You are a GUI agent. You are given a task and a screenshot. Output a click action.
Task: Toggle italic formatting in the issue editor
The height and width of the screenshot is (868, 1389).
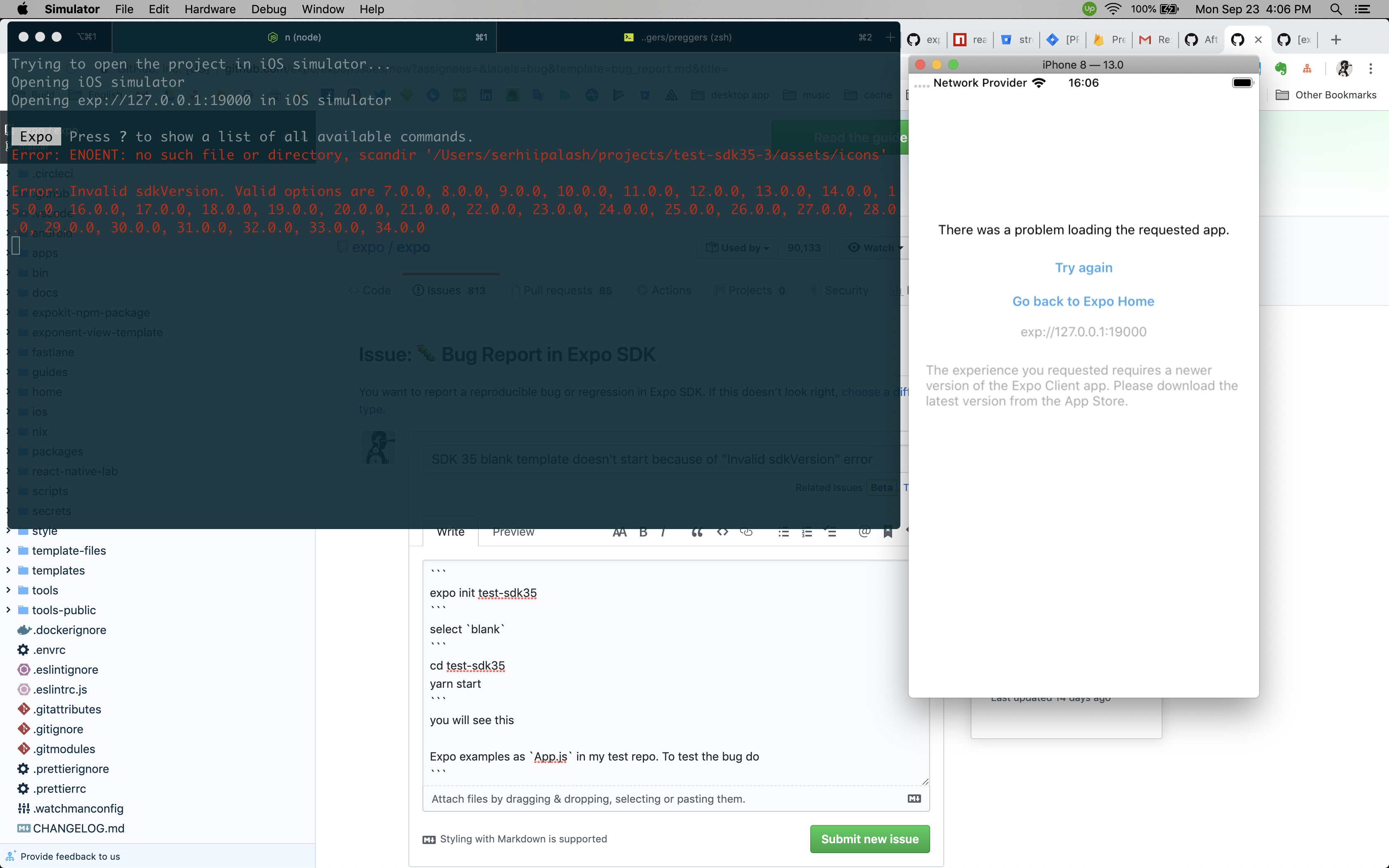point(663,532)
